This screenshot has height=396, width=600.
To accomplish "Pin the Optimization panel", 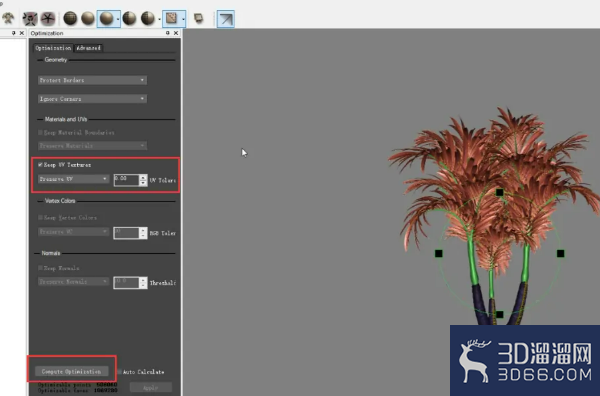I will pos(168,33).
